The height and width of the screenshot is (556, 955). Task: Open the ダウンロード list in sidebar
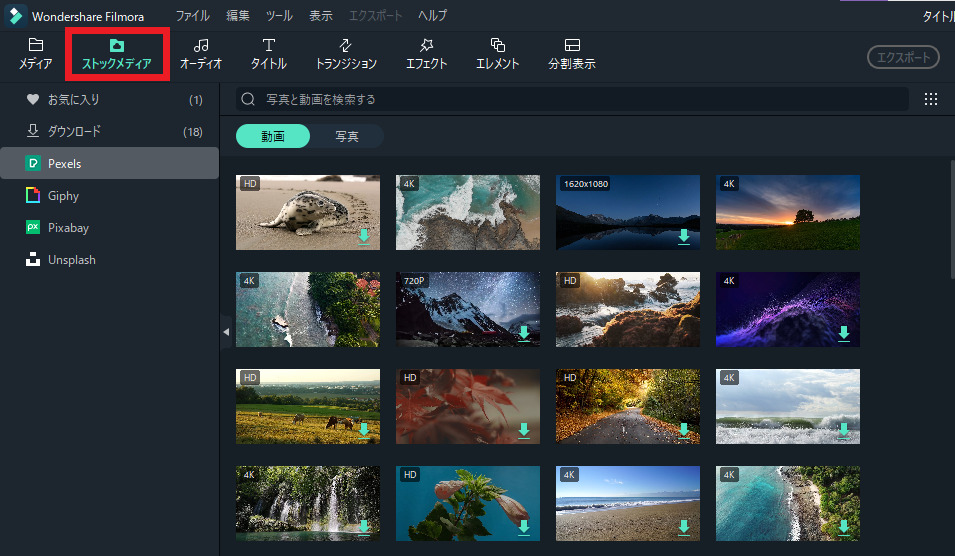109,131
